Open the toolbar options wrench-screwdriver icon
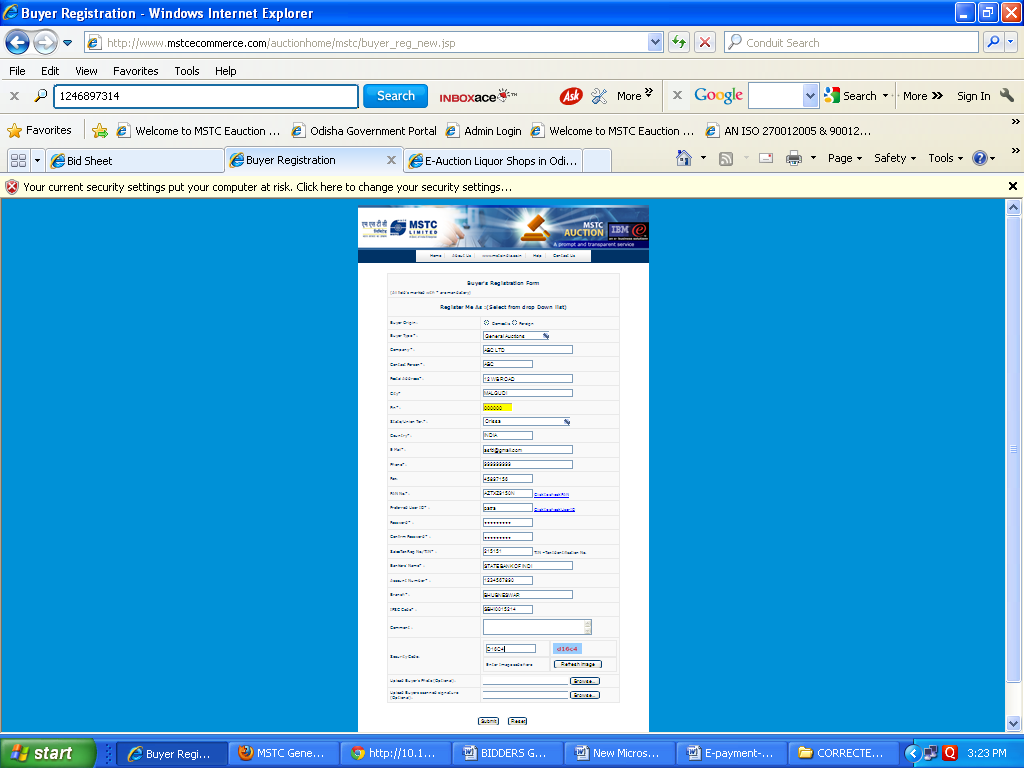The height and width of the screenshot is (768, 1024). (x=599, y=96)
